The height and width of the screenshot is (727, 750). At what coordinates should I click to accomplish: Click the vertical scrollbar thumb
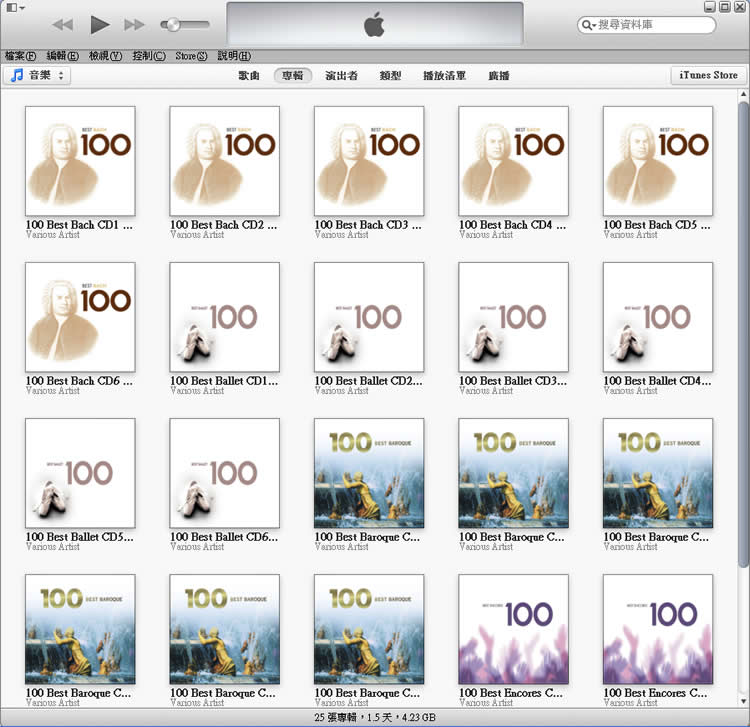coord(743,333)
